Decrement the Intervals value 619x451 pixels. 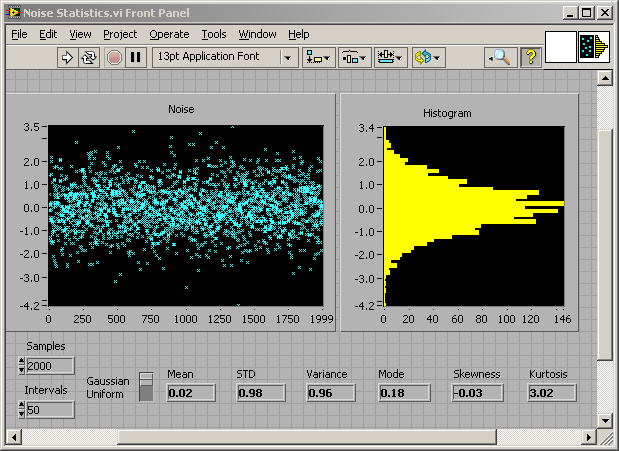(22, 414)
